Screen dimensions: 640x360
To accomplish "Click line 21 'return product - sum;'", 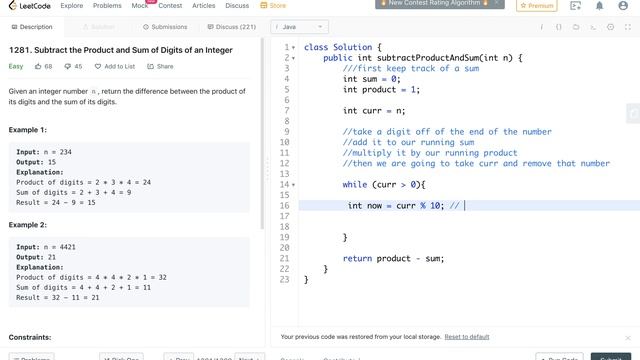I will coord(393,259).
